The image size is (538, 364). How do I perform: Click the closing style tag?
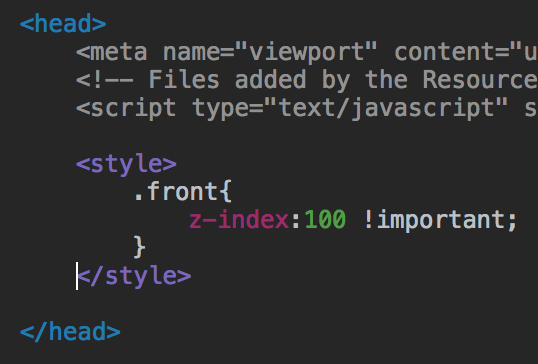134,277
